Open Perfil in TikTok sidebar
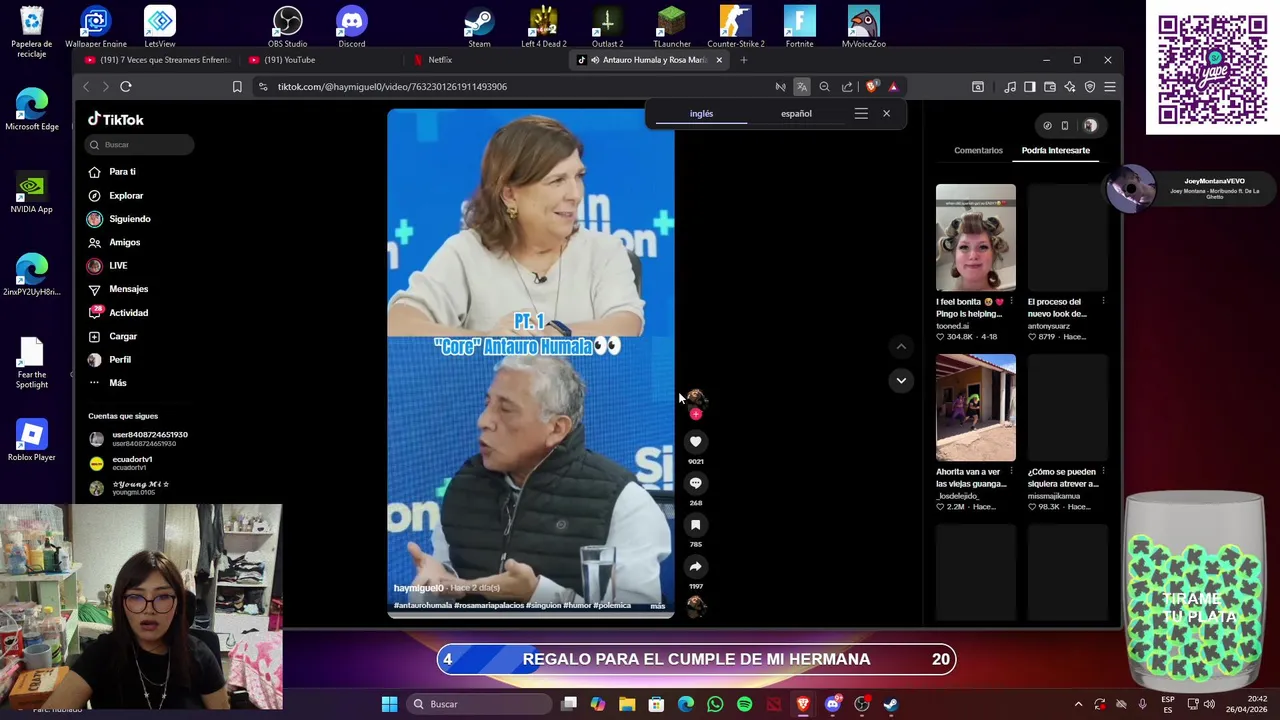Screen dimensions: 1280x720 pyautogui.click(x=119, y=360)
